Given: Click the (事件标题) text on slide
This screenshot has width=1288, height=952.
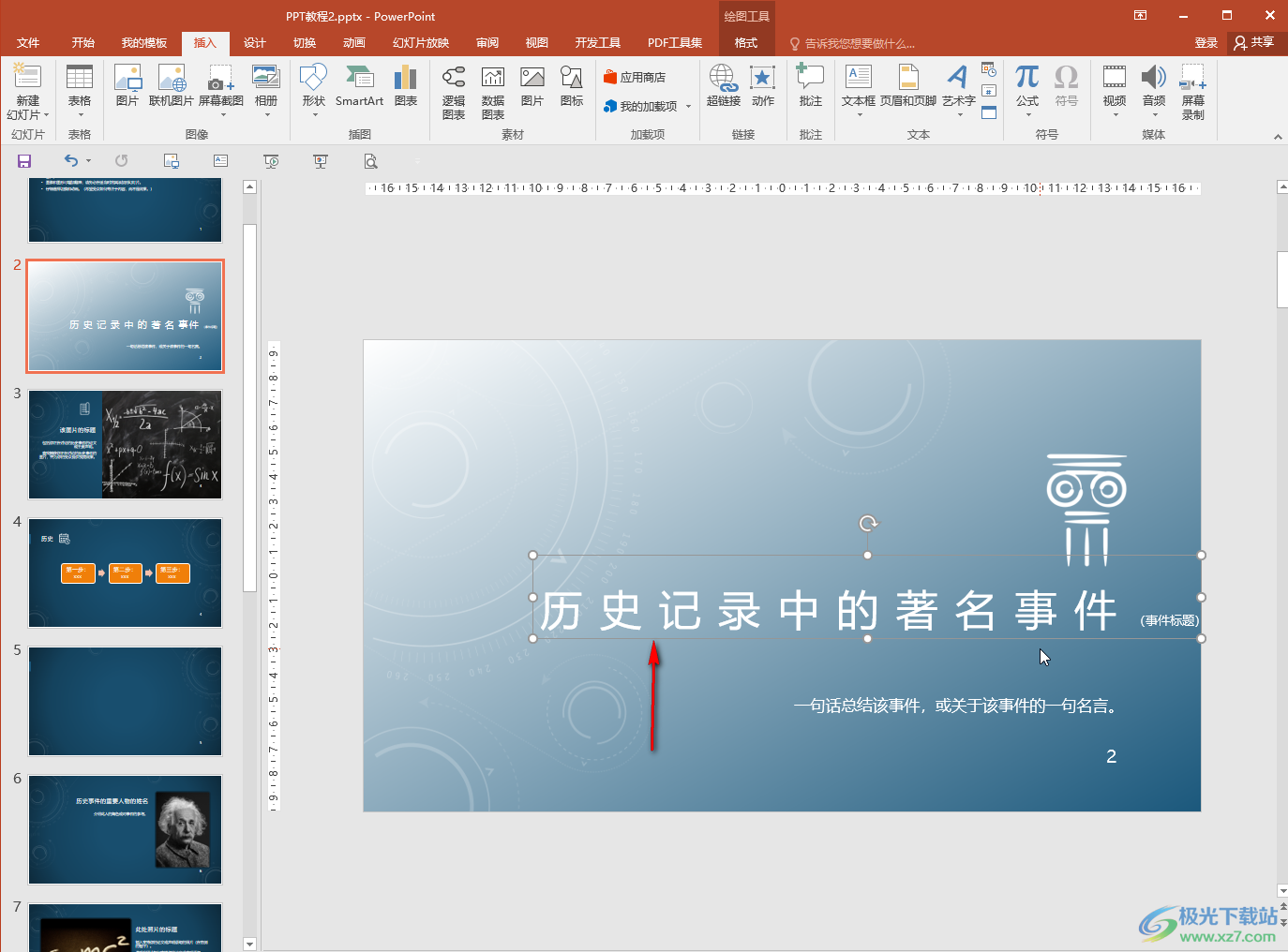Looking at the screenshot, I should tap(1169, 620).
